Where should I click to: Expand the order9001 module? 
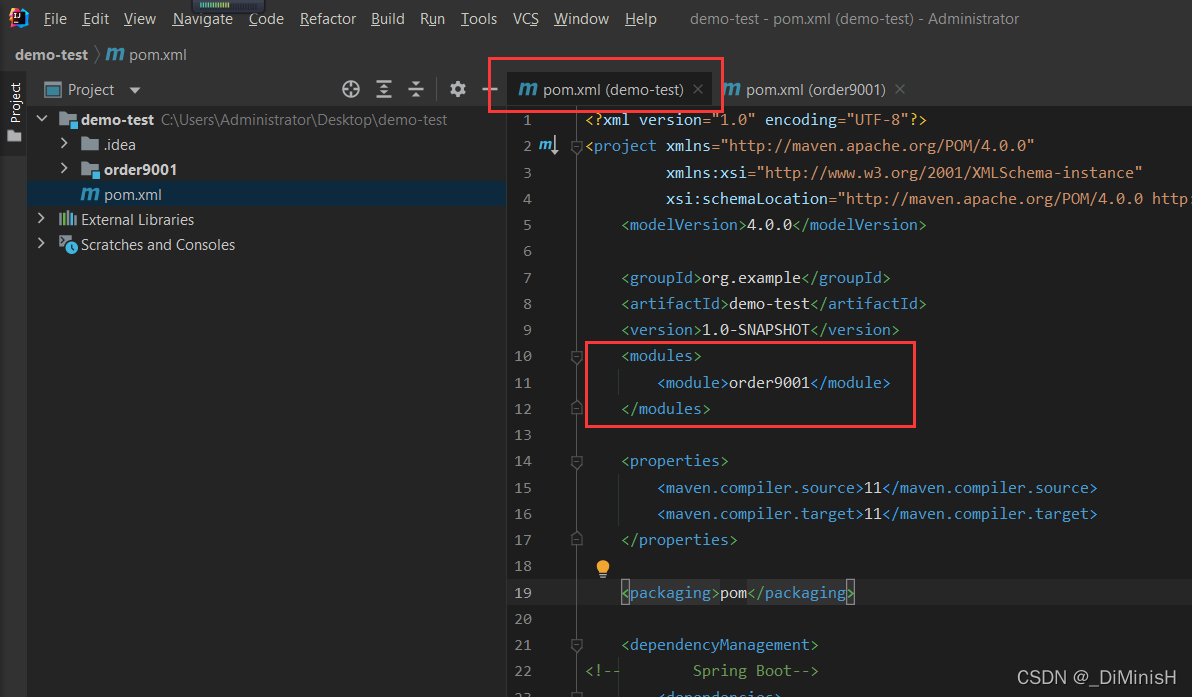[64, 169]
